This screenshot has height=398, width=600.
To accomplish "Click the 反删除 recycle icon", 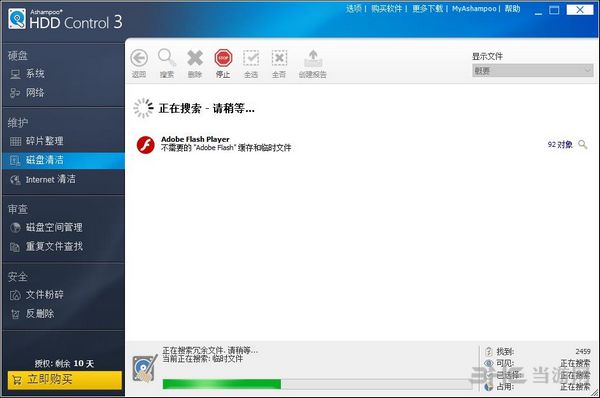I will (15, 314).
